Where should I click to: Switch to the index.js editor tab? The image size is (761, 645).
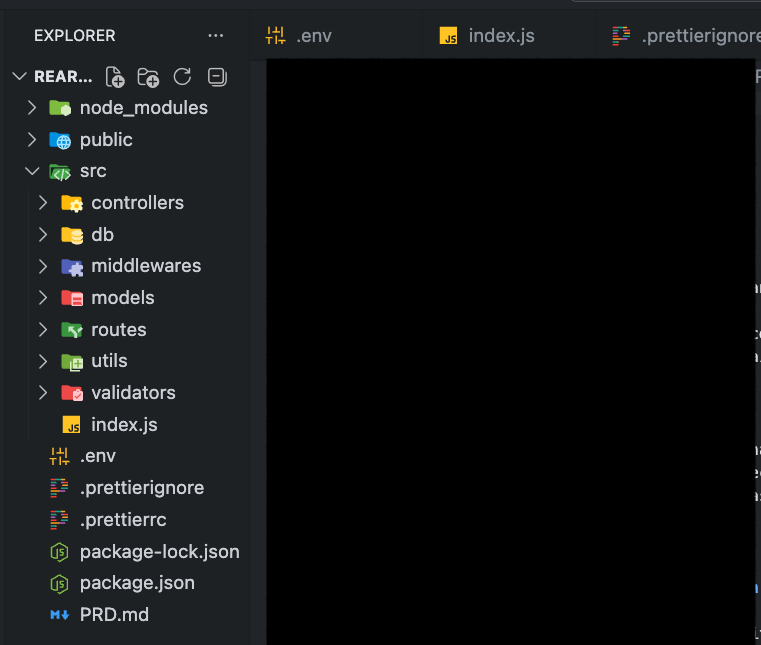[x=509, y=35]
